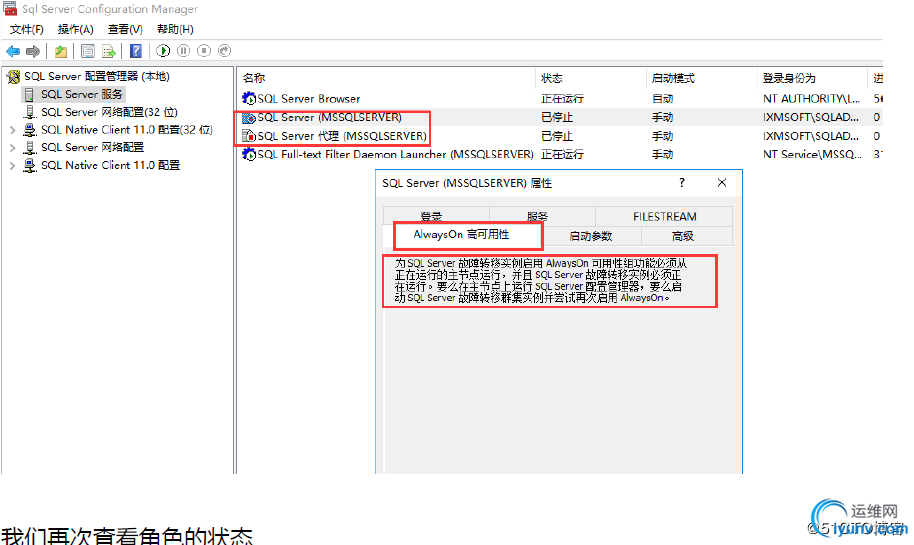Click the Export list toolbar icon

(108, 51)
